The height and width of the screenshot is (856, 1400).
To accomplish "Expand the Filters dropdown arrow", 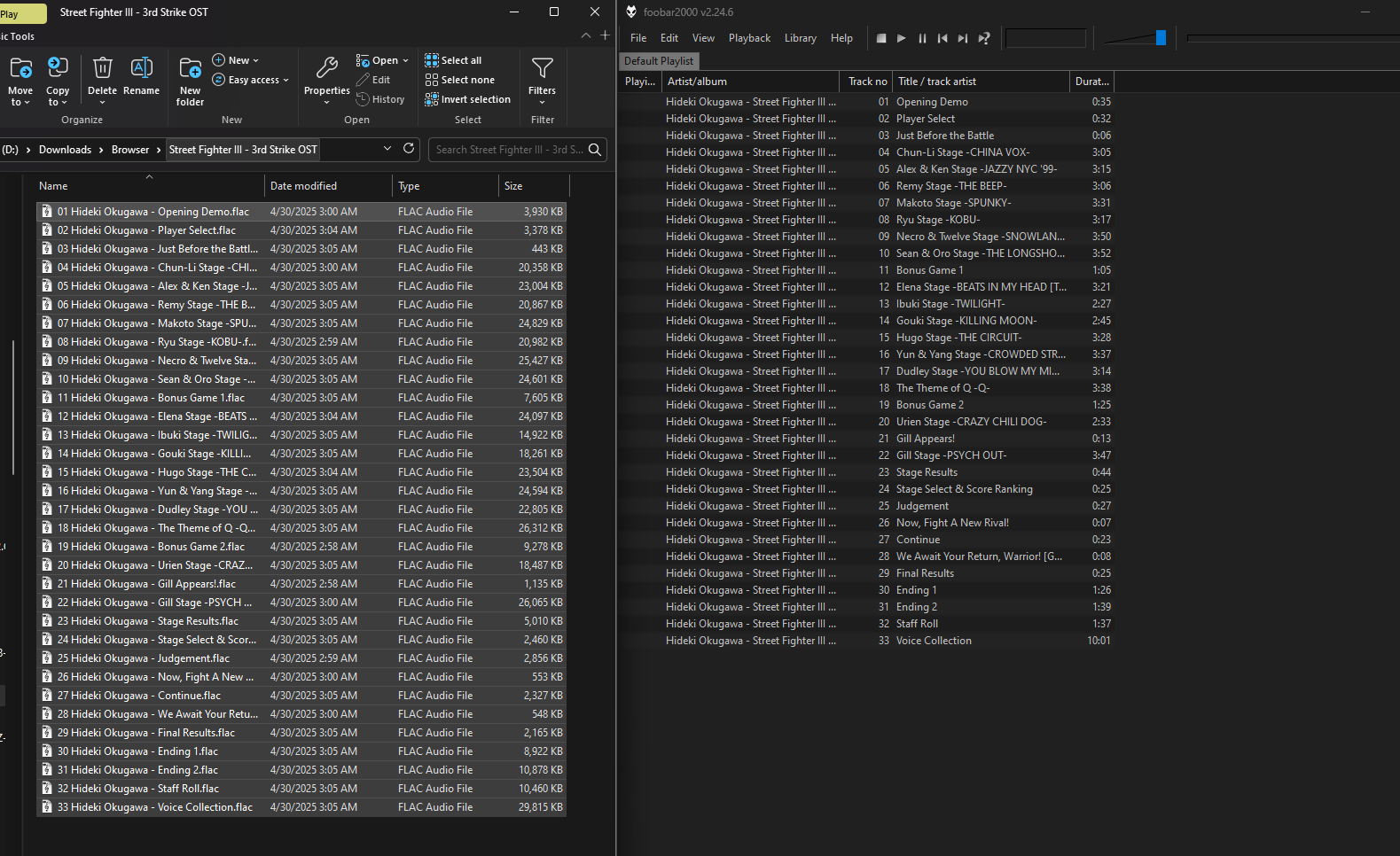I will [543, 103].
